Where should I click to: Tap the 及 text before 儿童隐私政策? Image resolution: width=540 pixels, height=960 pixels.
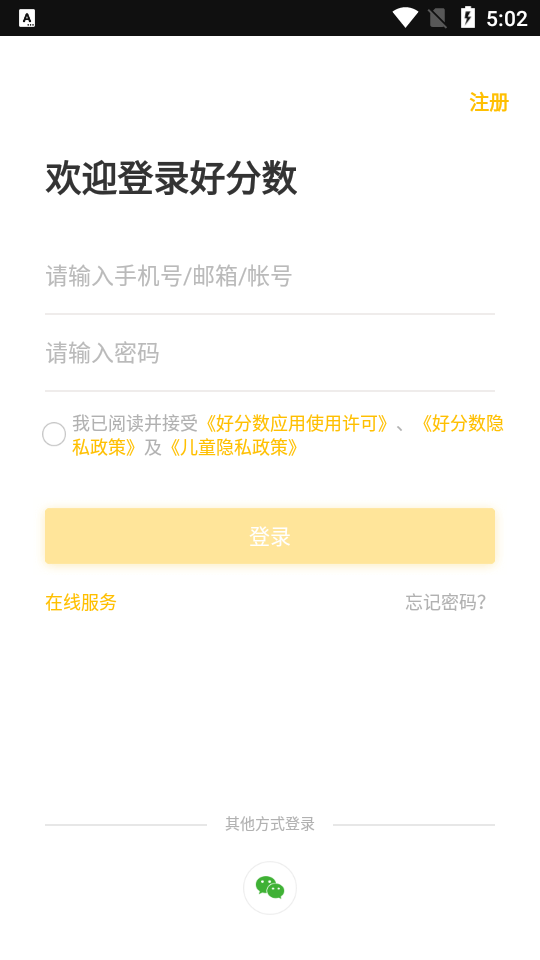pyautogui.click(x=152, y=448)
